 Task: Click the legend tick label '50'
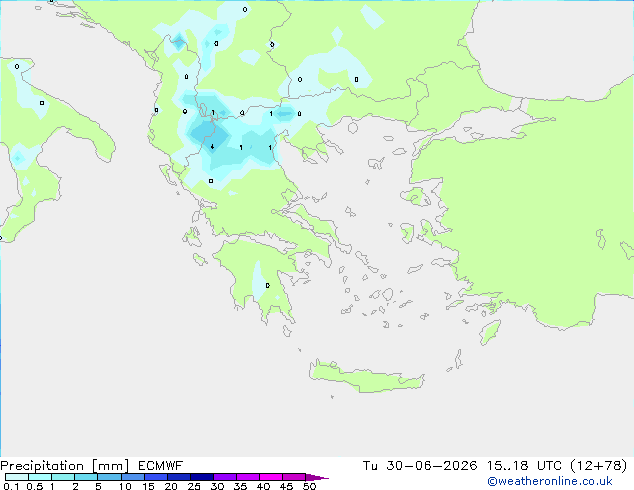pos(309,486)
